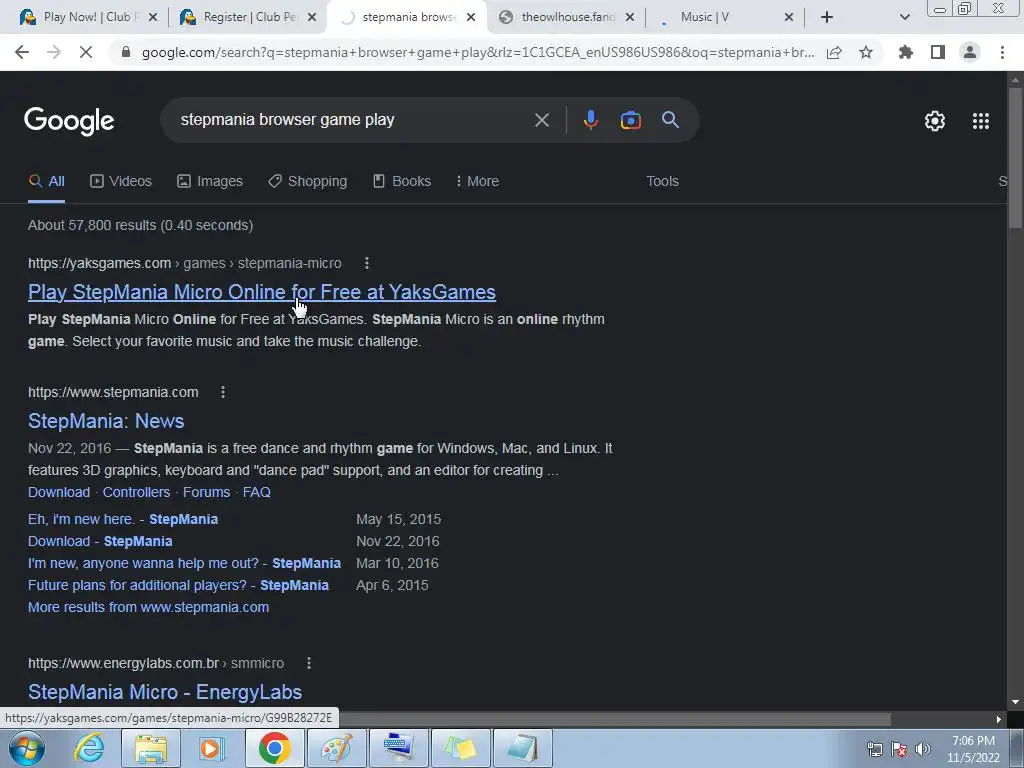1024x768 pixels.
Task: Open Eh, i'm new here thread
Action: (x=123, y=519)
